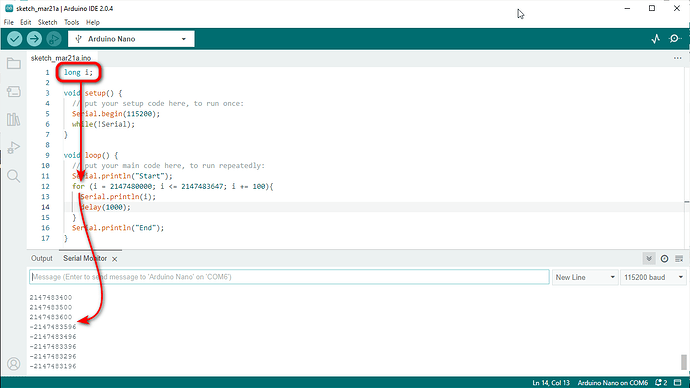This screenshot has width=690, height=388.
Task: Click the Verify checkmark button
Action: point(15,39)
